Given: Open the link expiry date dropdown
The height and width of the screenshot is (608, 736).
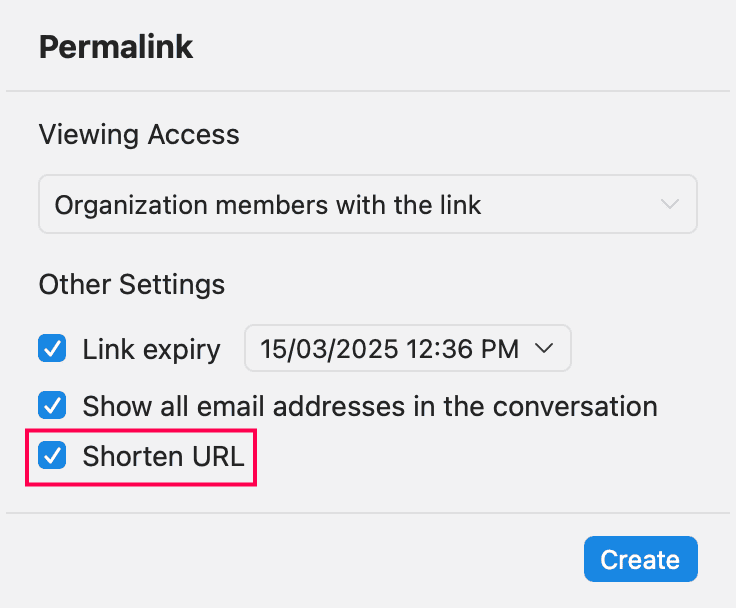Looking at the screenshot, I should tap(407, 349).
